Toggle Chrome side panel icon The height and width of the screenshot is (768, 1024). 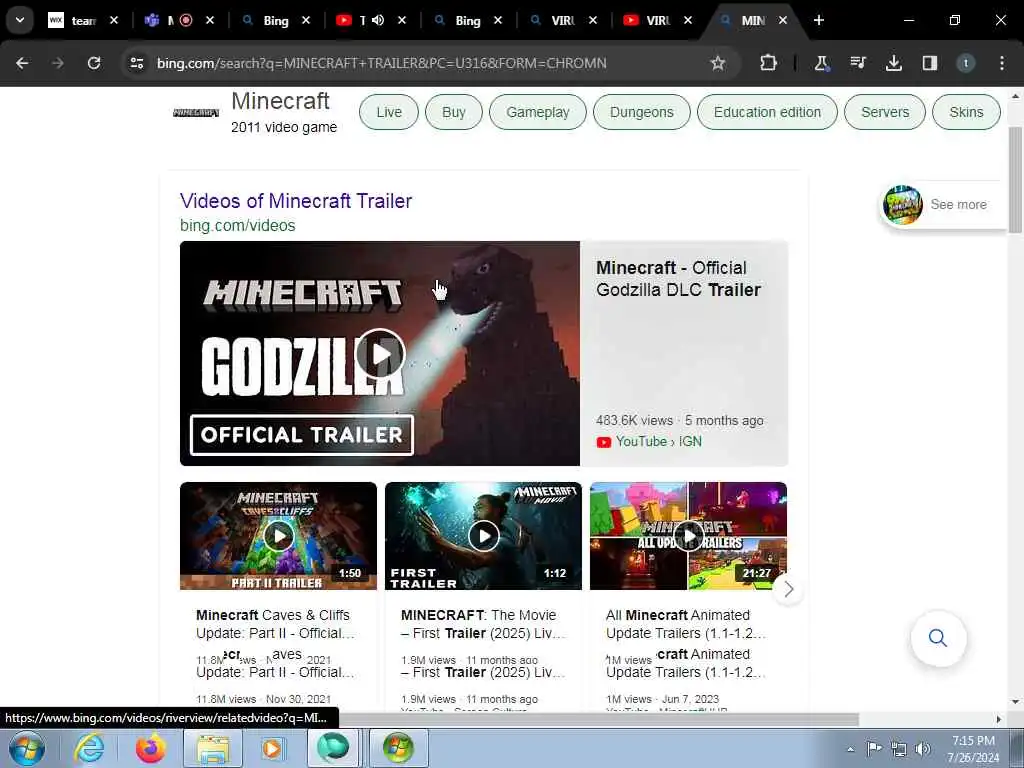pyautogui.click(x=930, y=63)
